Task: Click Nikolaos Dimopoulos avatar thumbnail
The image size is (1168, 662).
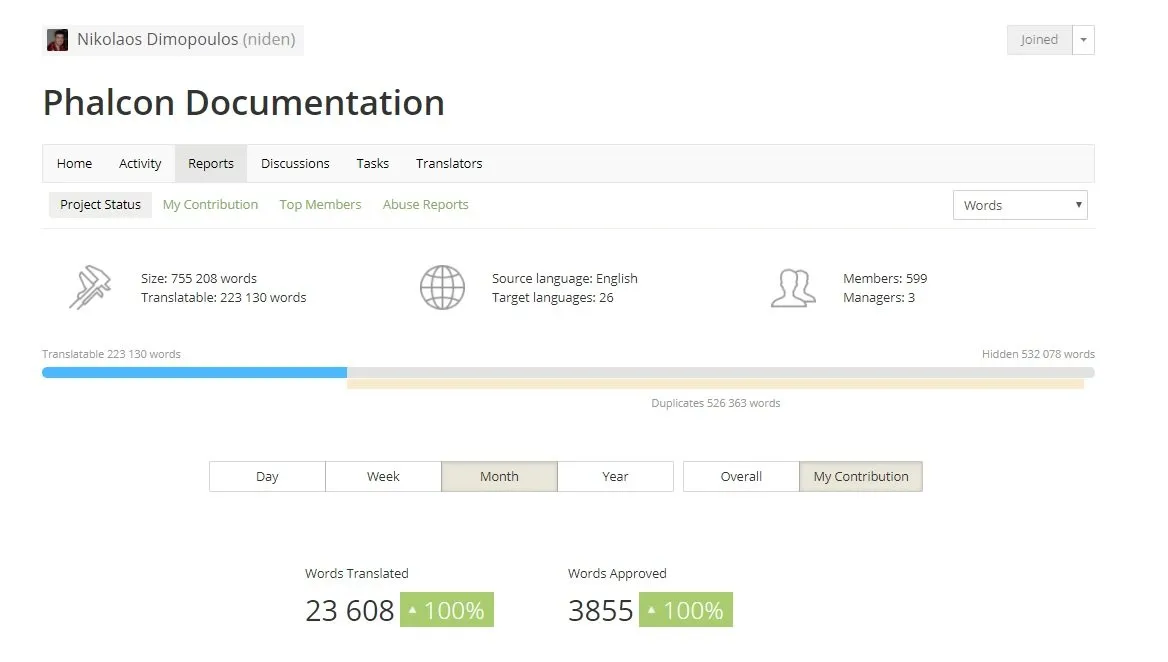Action: [x=57, y=39]
